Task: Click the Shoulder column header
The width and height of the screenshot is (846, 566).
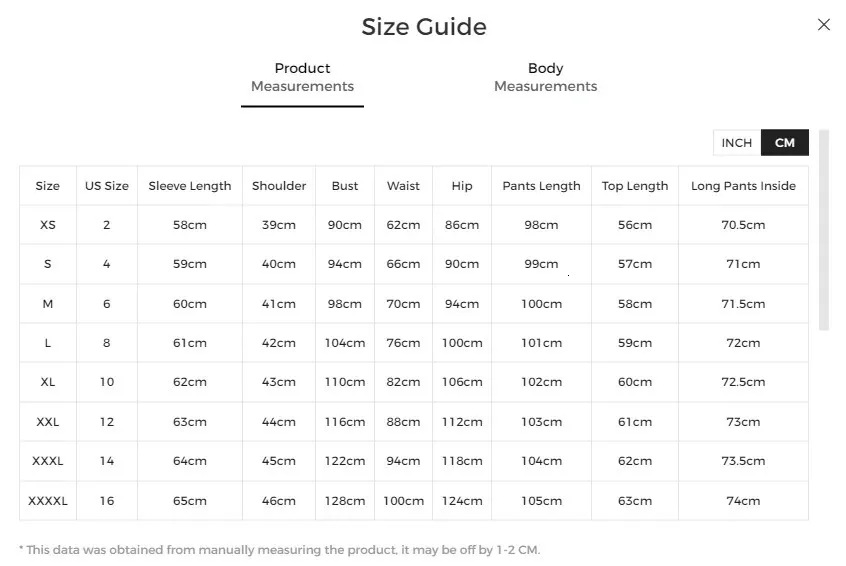Action: point(279,186)
